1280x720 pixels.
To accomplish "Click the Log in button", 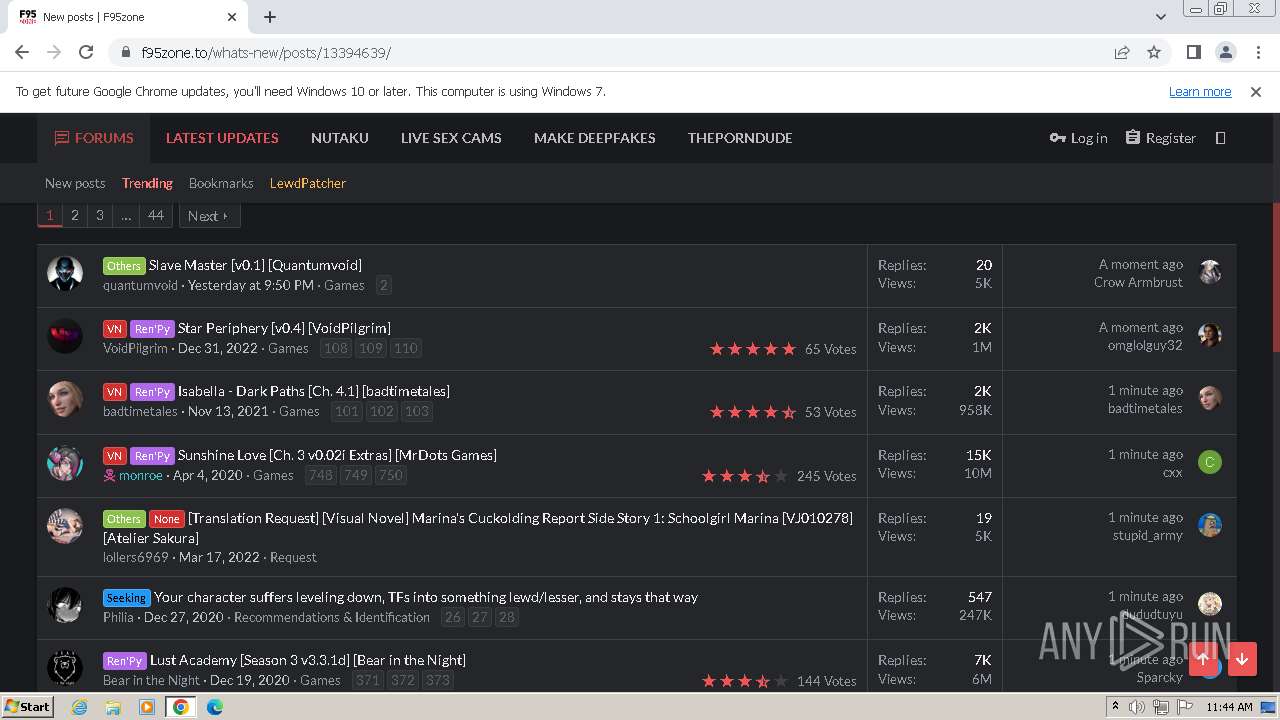I will (1078, 138).
